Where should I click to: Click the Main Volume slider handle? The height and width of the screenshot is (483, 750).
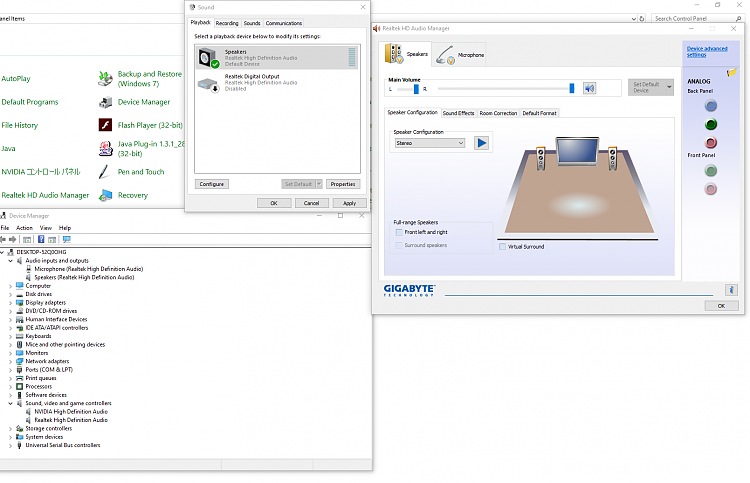572,88
